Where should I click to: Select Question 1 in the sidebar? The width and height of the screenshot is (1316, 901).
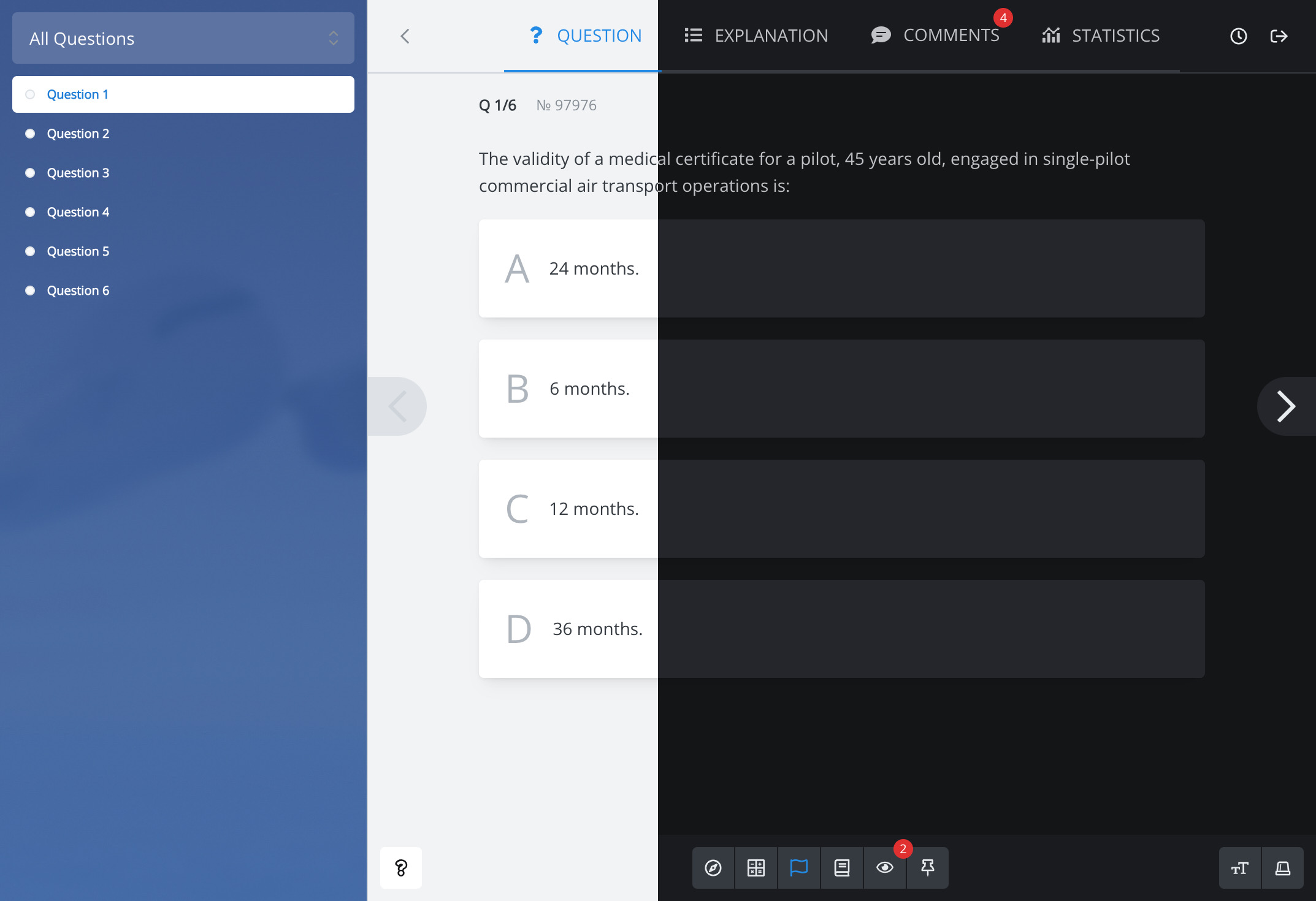pyautogui.click(x=183, y=94)
